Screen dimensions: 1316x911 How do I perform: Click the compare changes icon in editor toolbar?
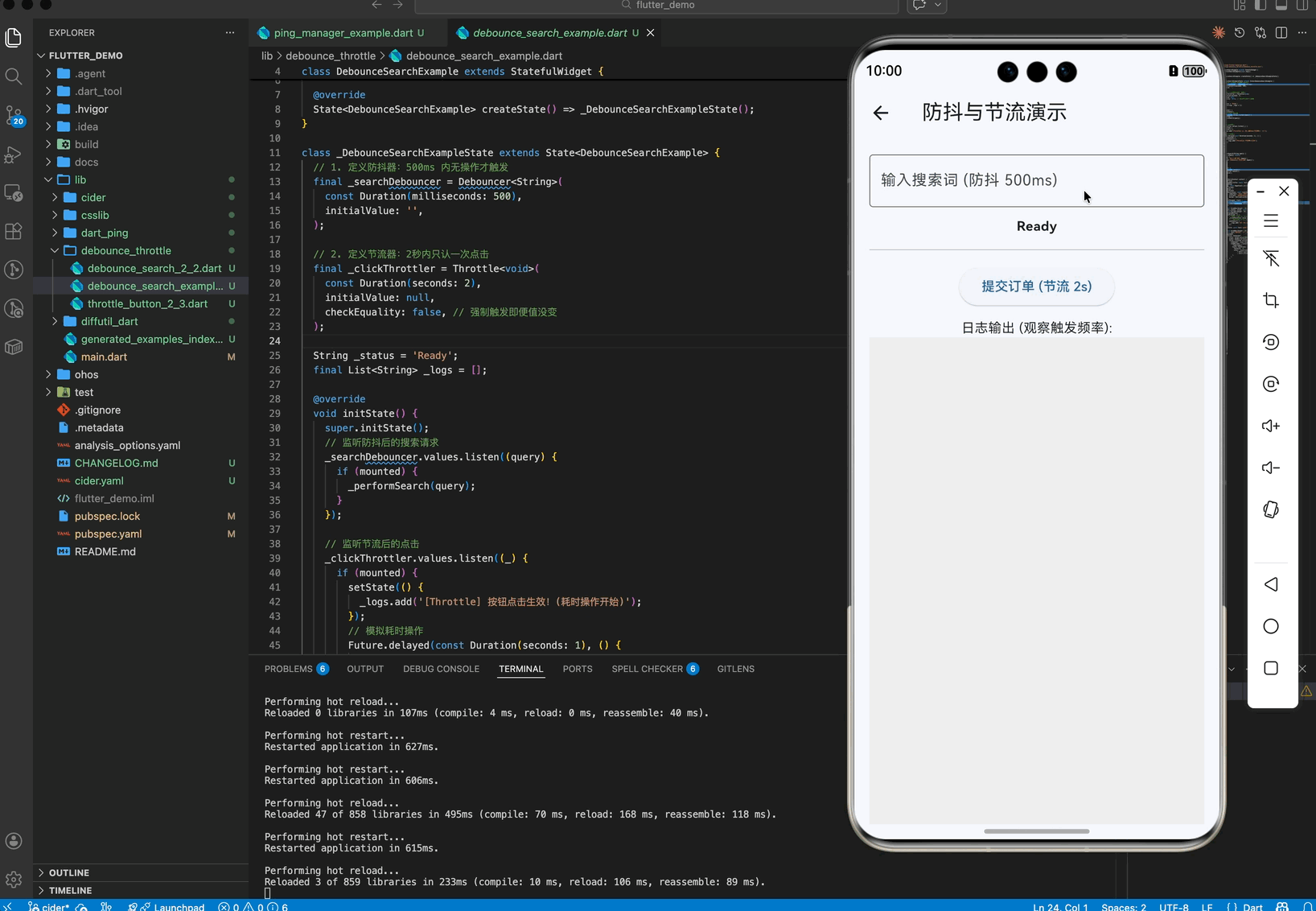click(1260, 33)
